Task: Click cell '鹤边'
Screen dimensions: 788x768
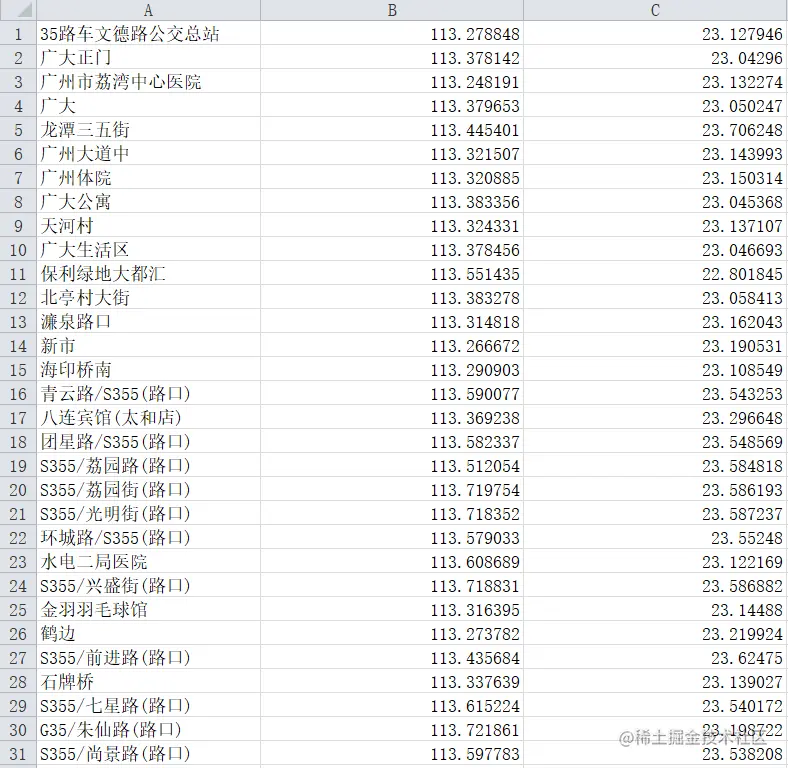Action: tap(148, 634)
